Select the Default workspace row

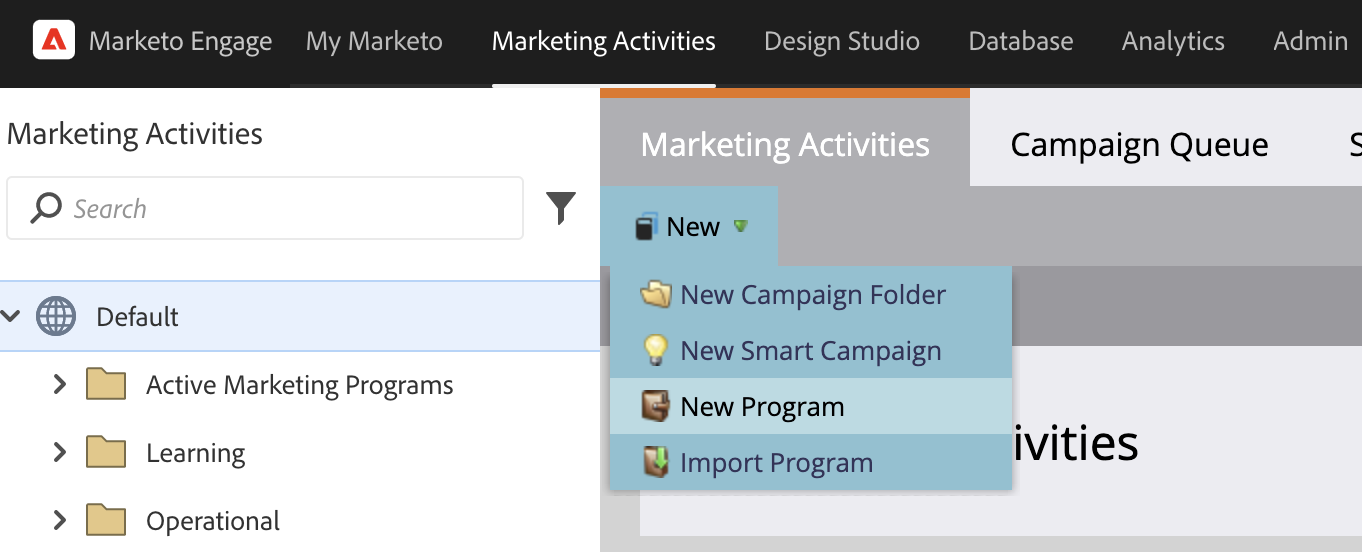(300, 316)
